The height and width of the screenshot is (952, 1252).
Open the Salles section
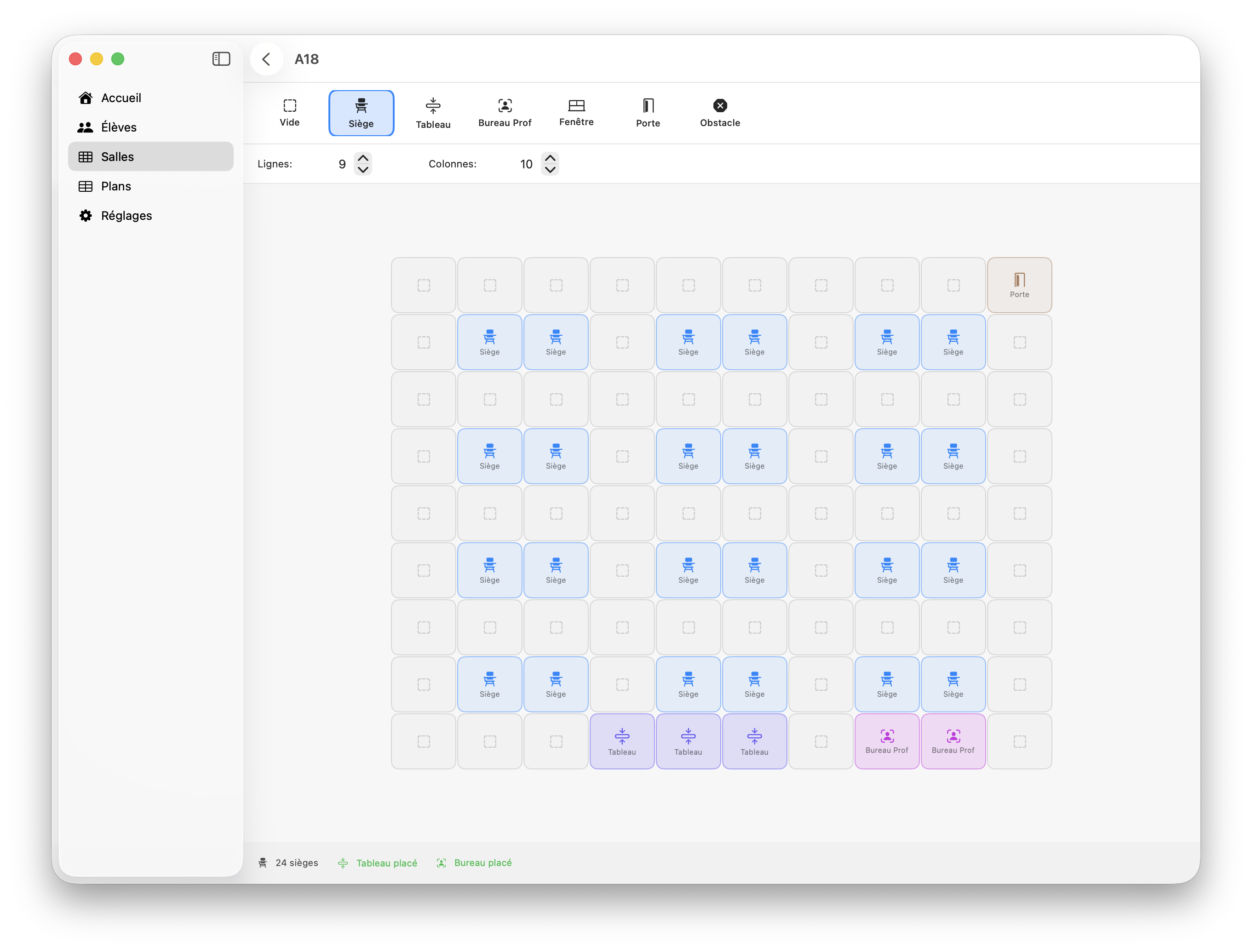tap(151, 157)
